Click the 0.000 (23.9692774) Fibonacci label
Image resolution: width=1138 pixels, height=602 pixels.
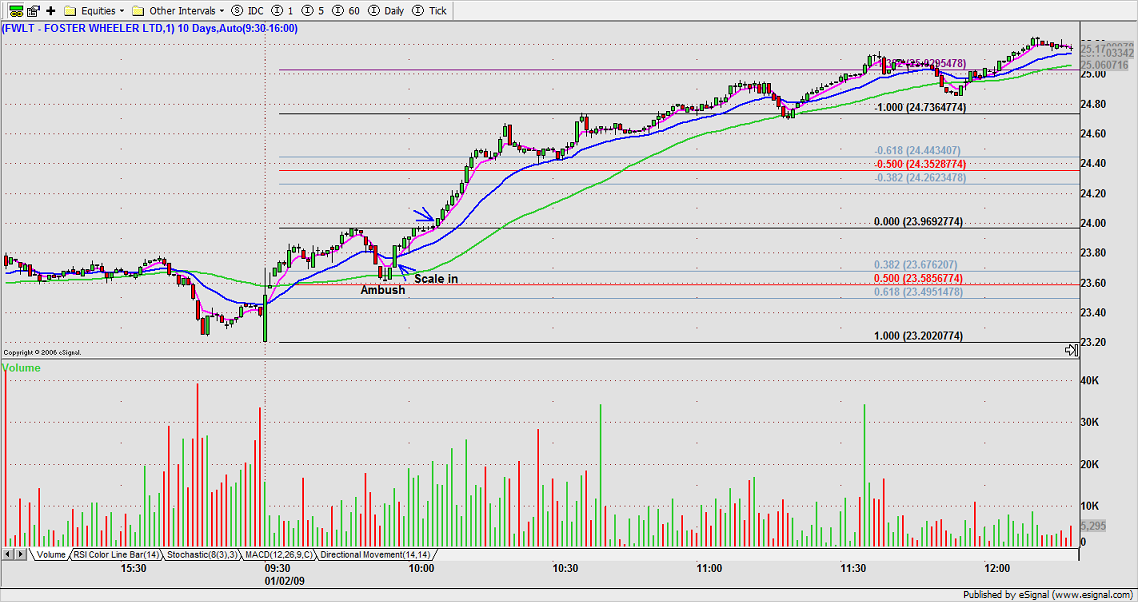pyautogui.click(x=918, y=222)
